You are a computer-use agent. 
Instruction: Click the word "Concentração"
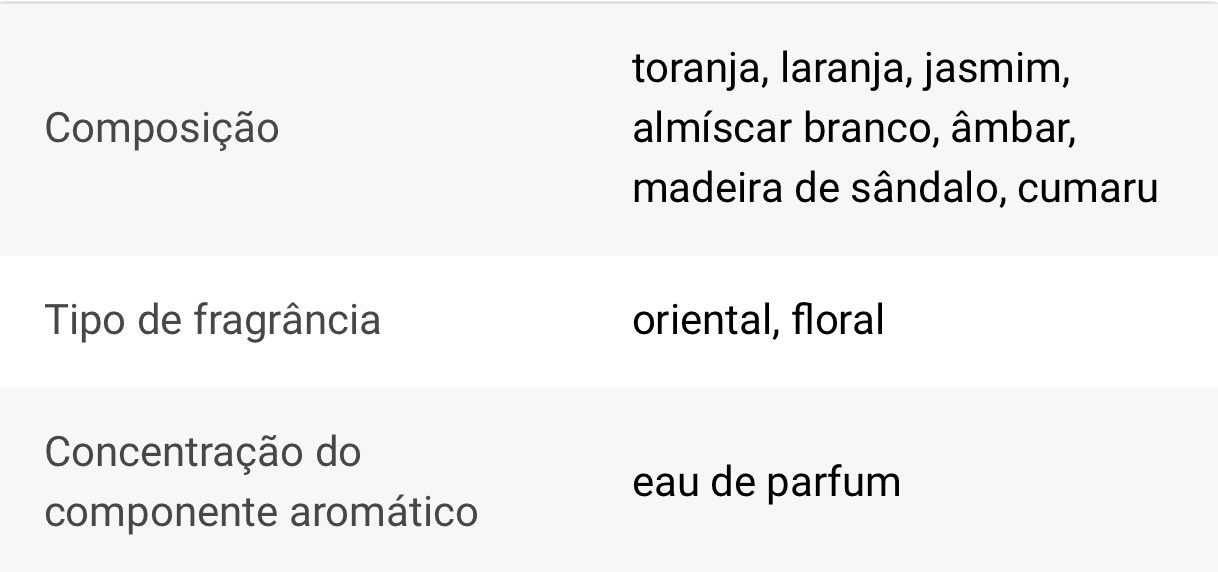pyautogui.click(x=175, y=452)
